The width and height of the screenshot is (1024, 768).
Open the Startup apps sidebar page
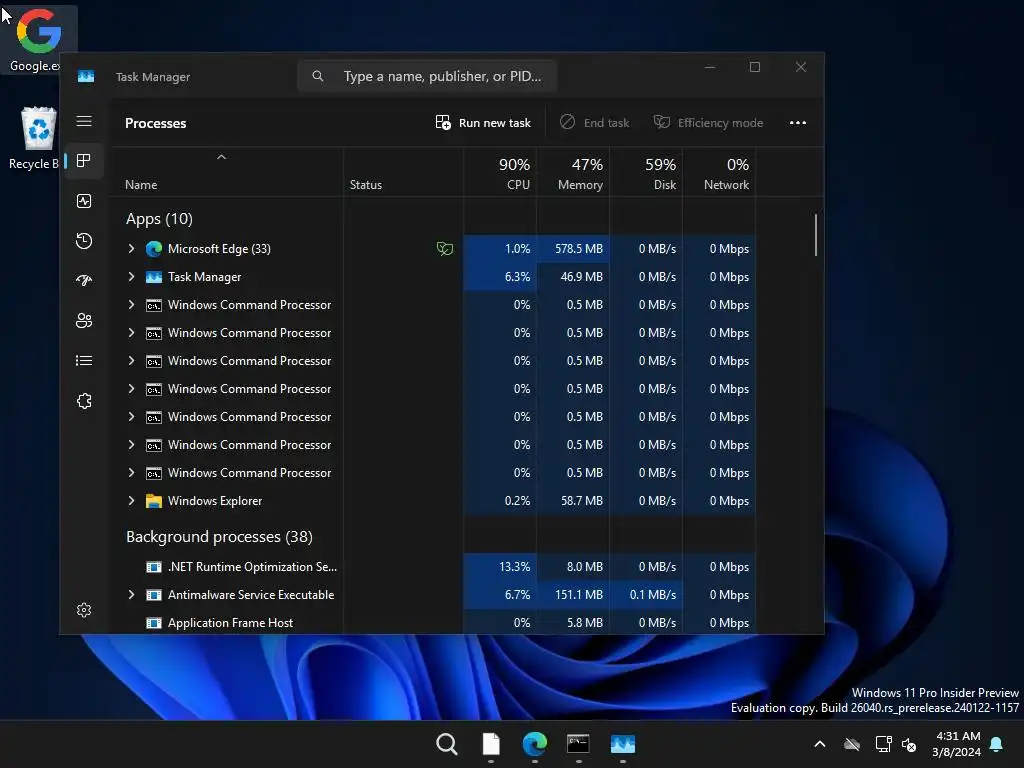pyautogui.click(x=84, y=281)
